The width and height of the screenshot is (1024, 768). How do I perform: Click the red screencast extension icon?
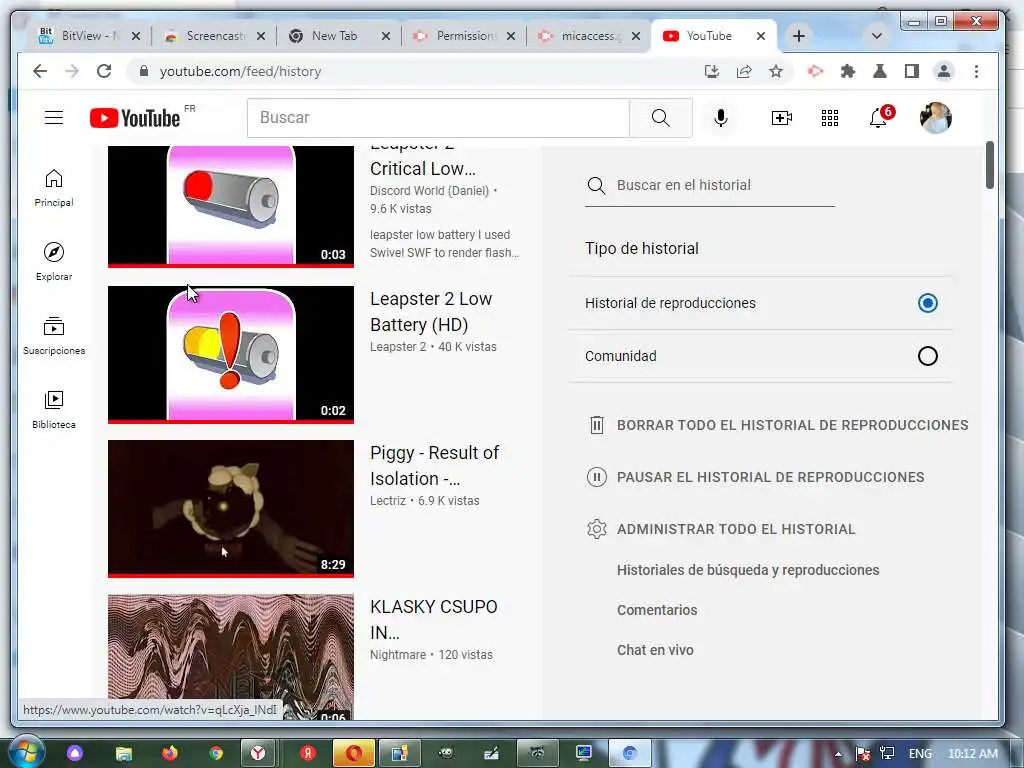(x=815, y=71)
